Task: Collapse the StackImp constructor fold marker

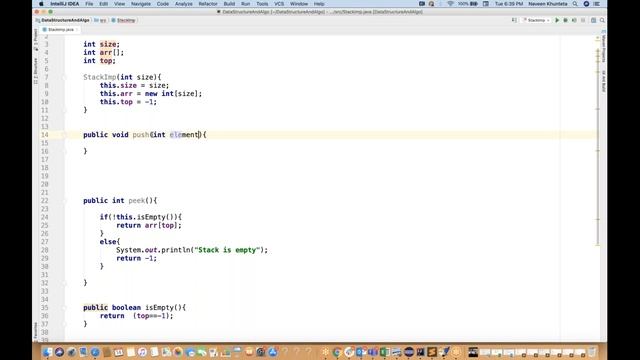Action: pos(64,77)
